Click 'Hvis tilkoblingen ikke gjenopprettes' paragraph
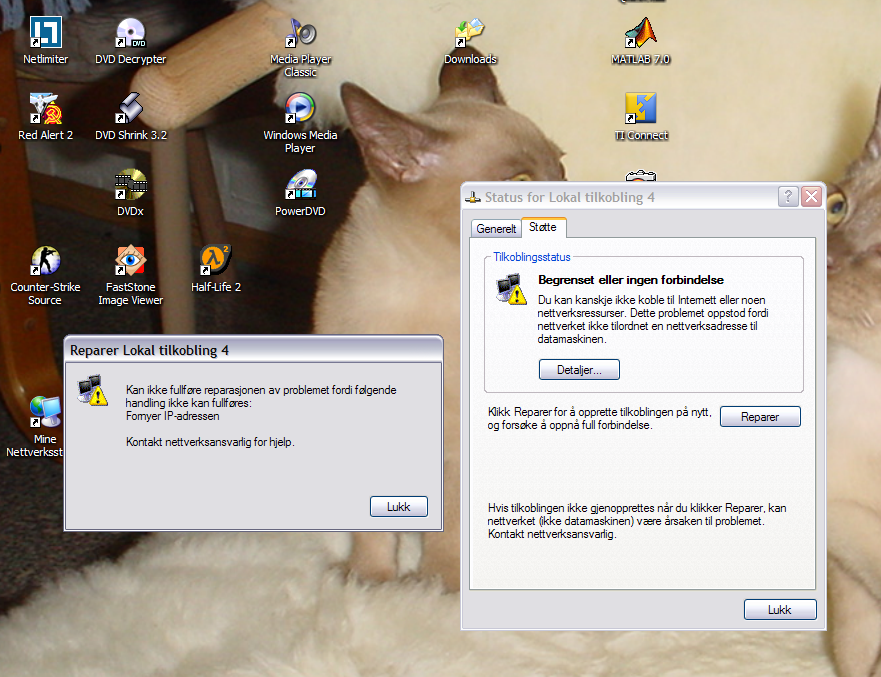This screenshot has width=881, height=677. 637,521
